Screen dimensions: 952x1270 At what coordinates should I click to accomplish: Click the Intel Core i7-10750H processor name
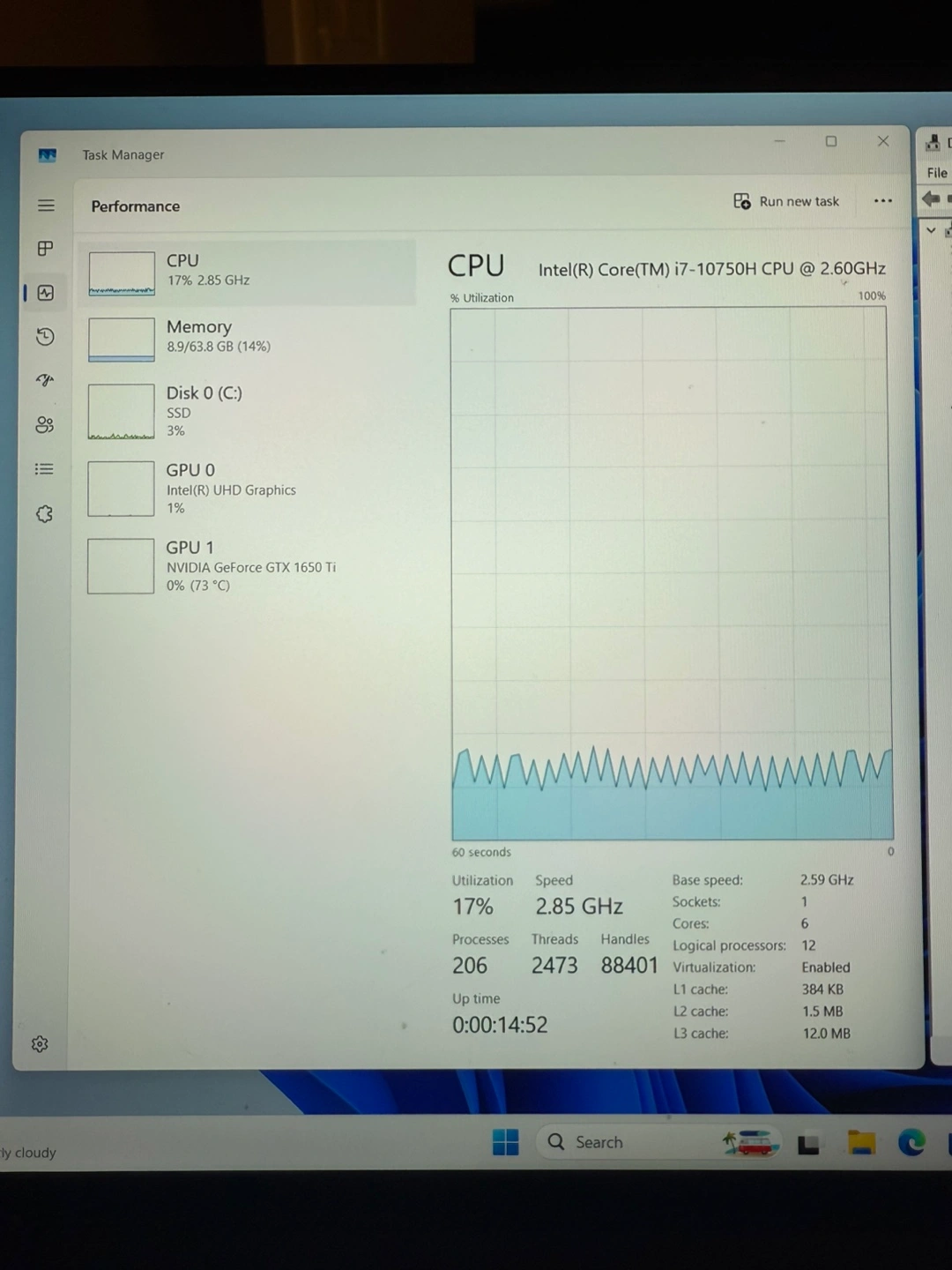(x=712, y=269)
